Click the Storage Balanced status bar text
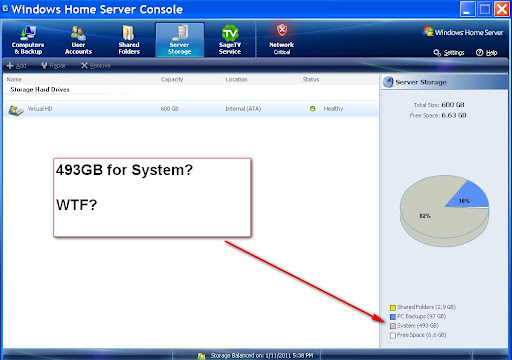Image resolution: width=512 pixels, height=360 pixels. (x=262, y=356)
